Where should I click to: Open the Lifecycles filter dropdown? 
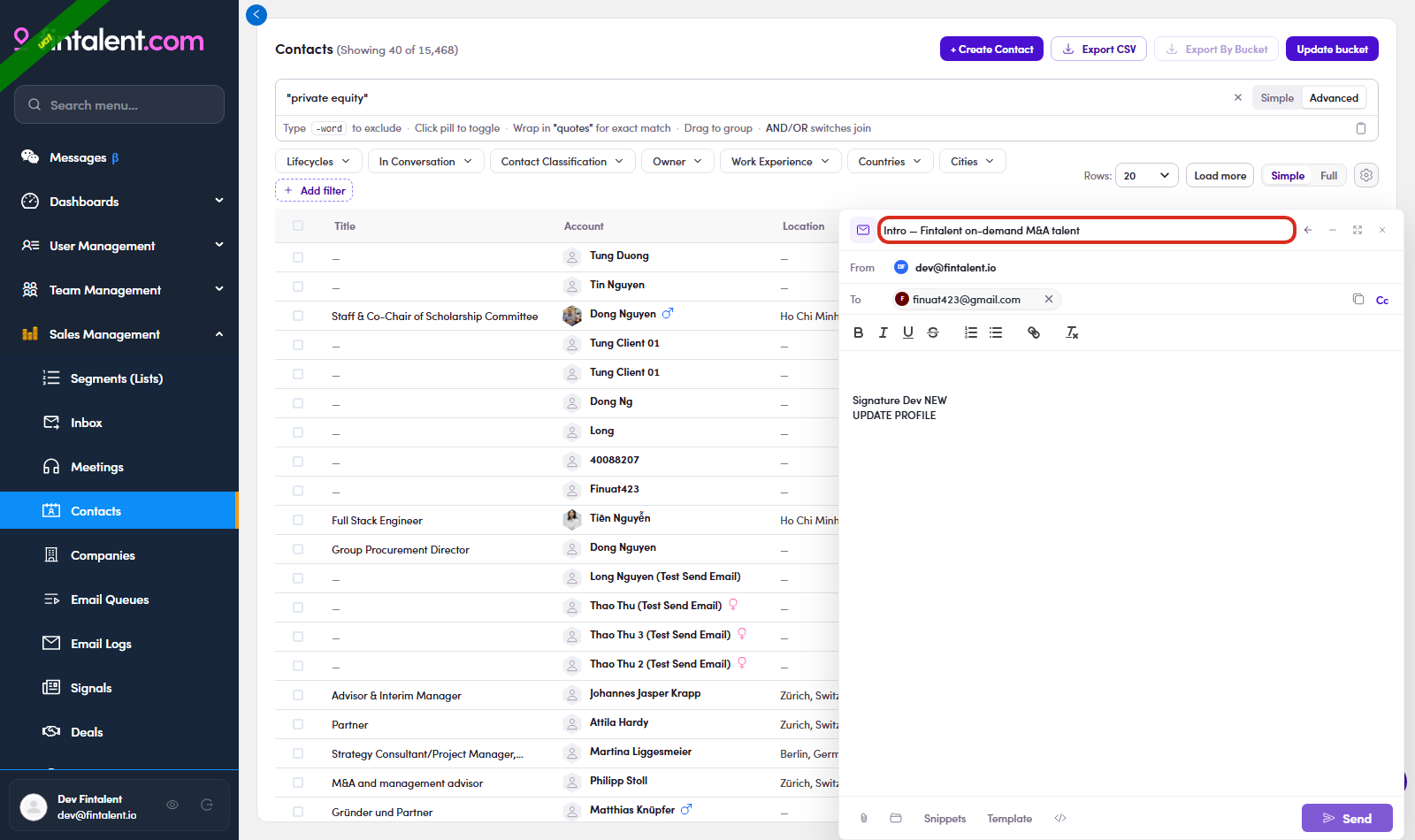click(318, 162)
